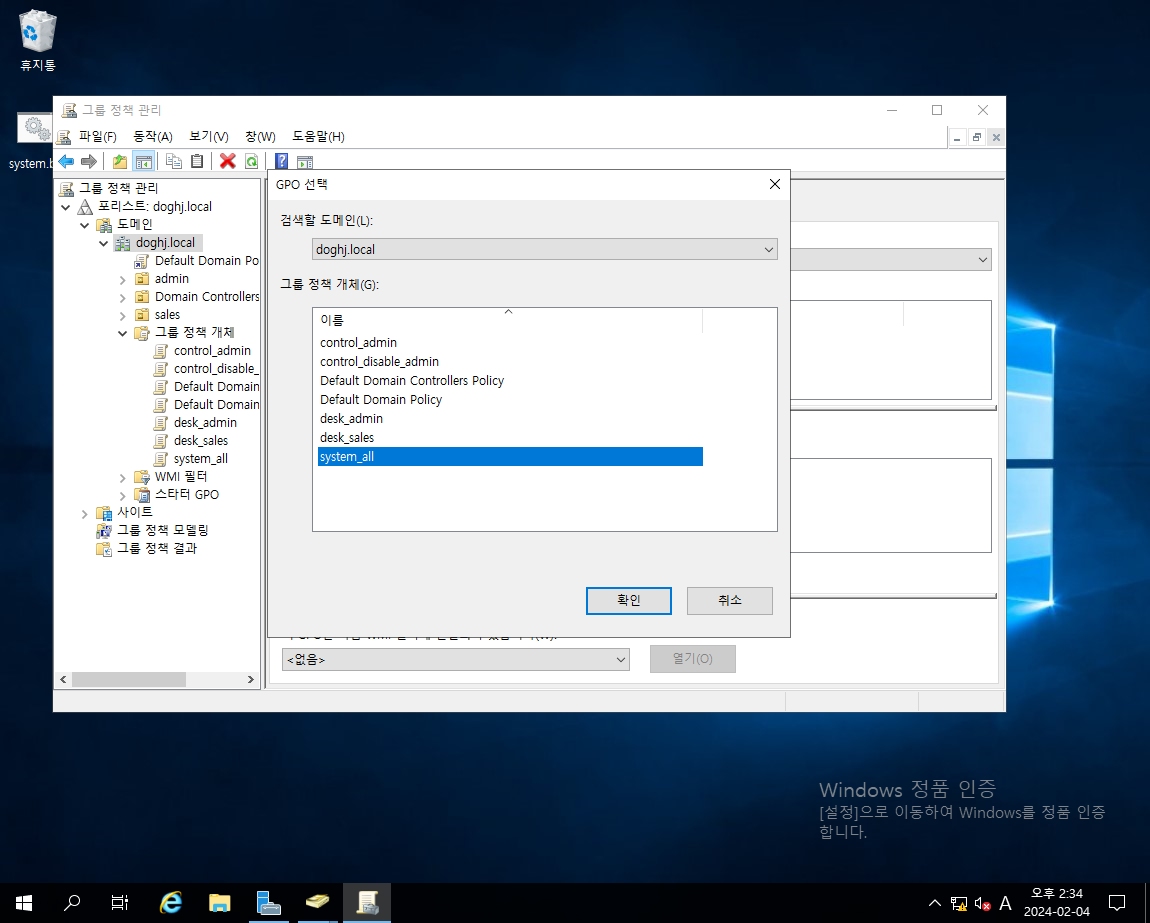Click the yellow tool taskbar icon

(x=318, y=902)
